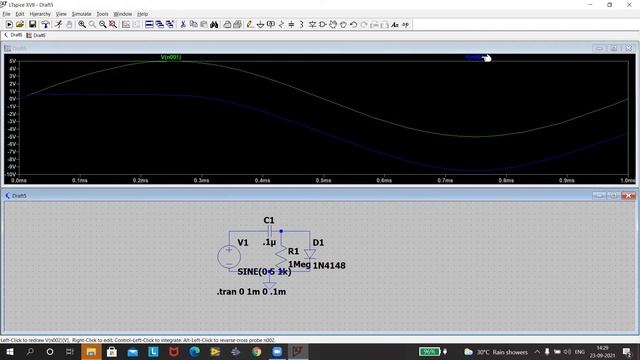Image resolution: width=640 pixels, height=360 pixels.
Task: Open the Help menu
Action: [x=142, y=14]
